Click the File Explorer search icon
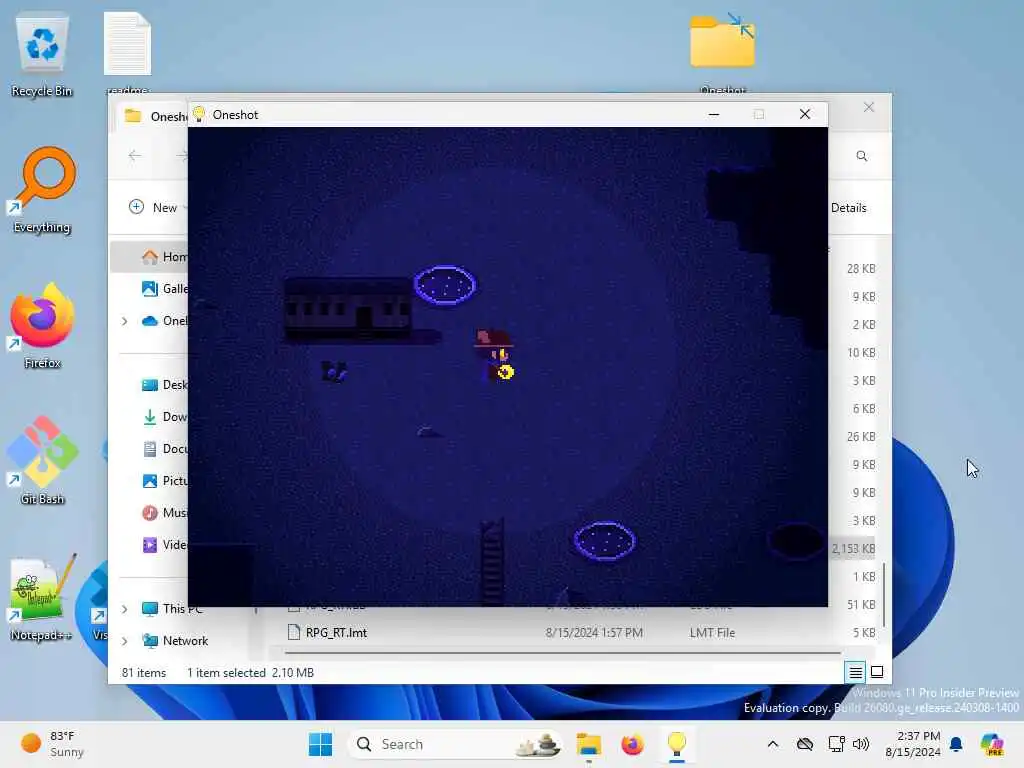This screenshot has width=1024, height=768. click(862, 156)
